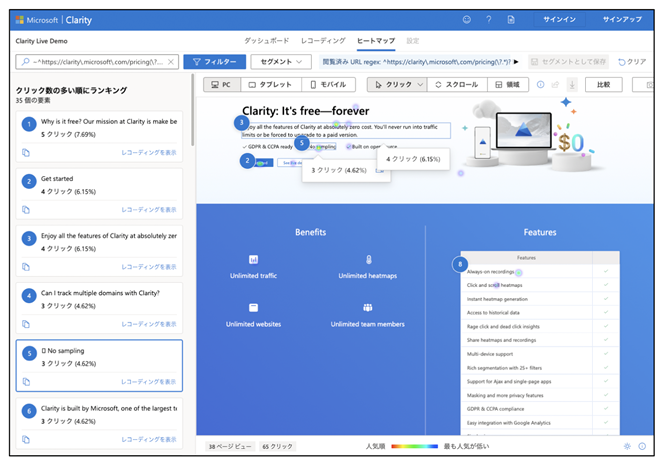Click the URL filter input field

click(97, 62)
